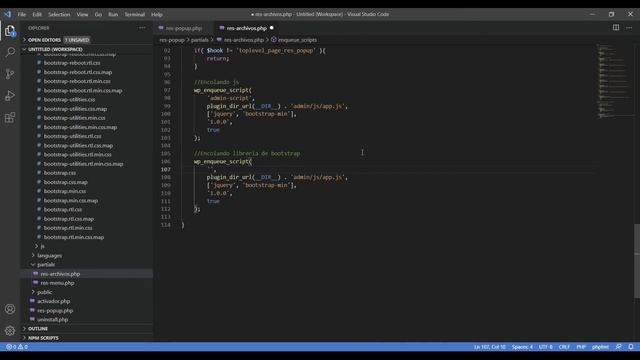Open activador.php in file tree

coord(53,301)
